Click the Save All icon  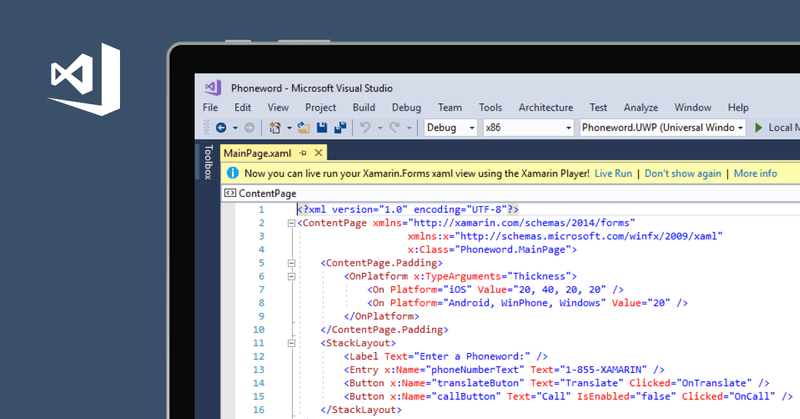pyautogui.click(x=340, y=128)
